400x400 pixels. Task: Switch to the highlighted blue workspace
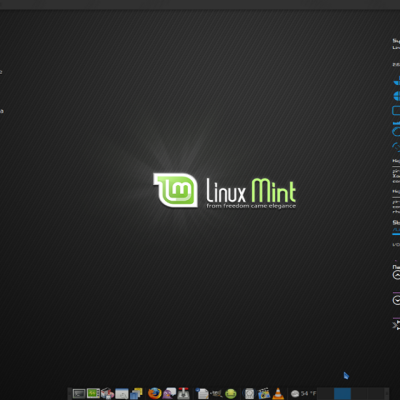342,394
